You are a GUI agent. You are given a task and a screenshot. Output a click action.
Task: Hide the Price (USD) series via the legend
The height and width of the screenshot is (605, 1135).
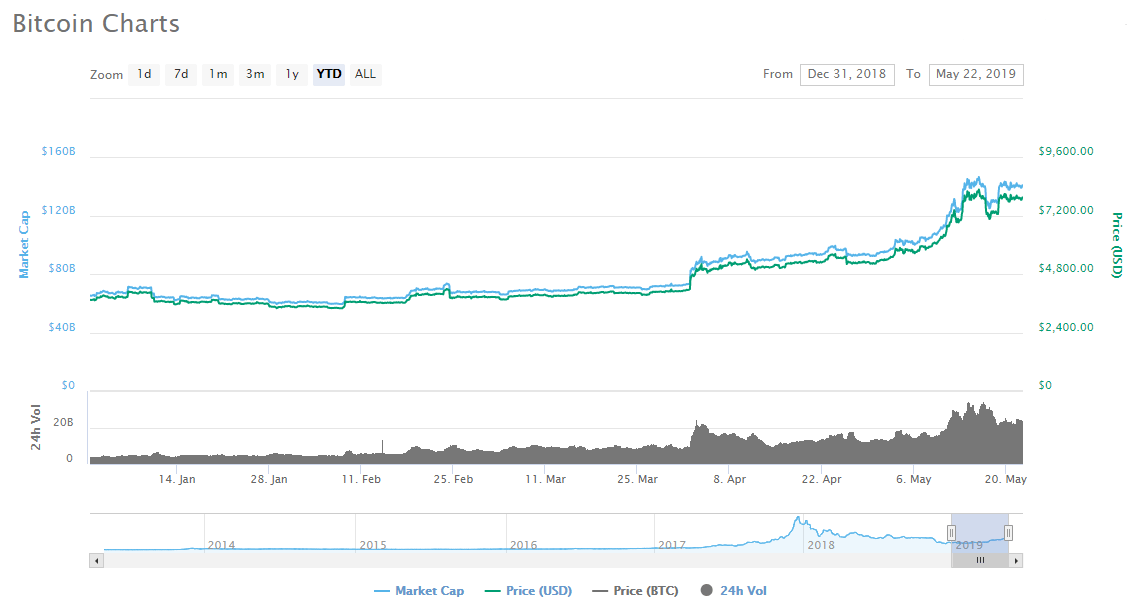[x=528, y=591]
